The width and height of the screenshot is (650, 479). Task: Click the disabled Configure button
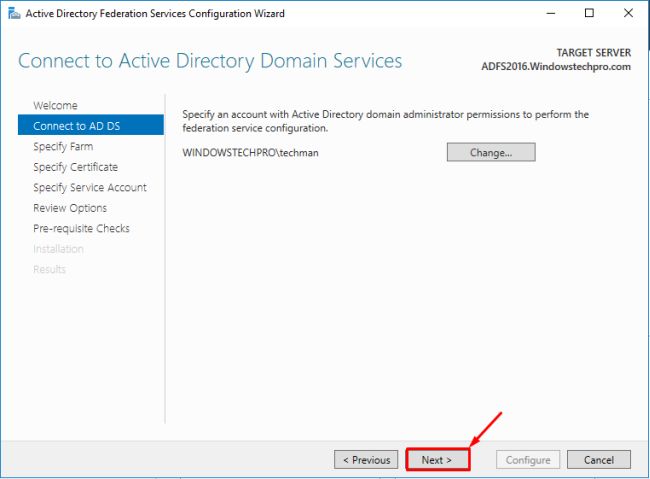(526, 460)
